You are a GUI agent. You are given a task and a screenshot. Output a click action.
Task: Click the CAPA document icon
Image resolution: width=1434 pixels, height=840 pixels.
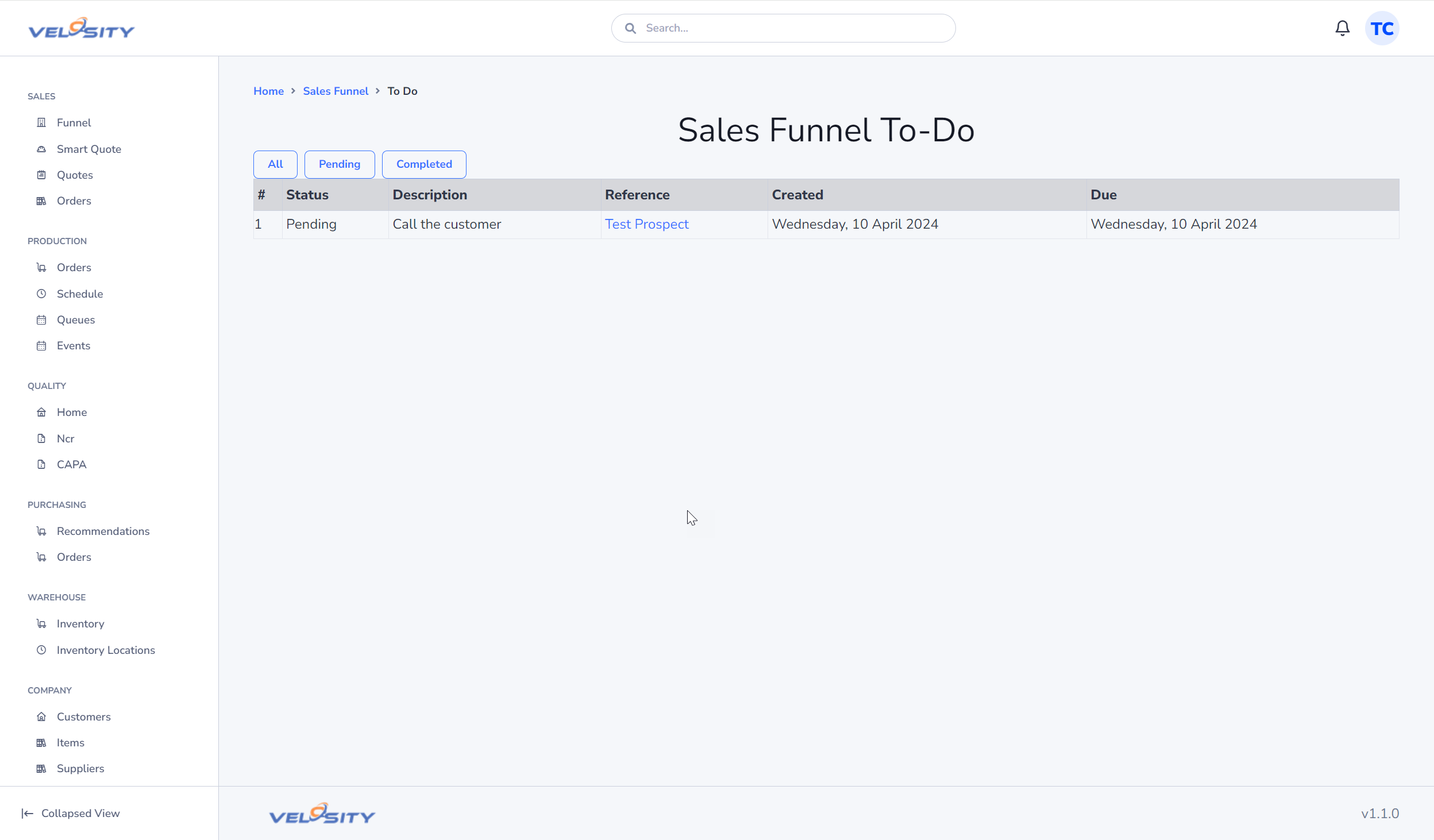[x=41, y=464]
